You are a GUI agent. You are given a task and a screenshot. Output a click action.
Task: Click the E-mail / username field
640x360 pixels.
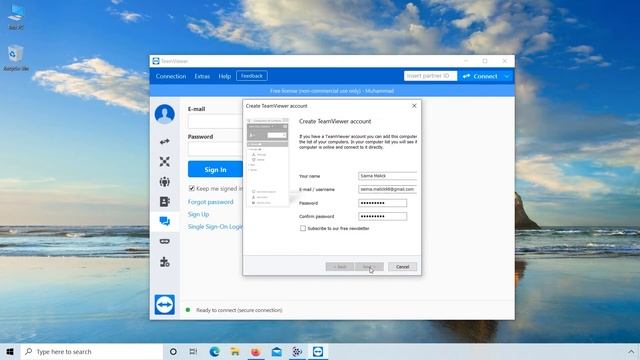tap(387, 189)
